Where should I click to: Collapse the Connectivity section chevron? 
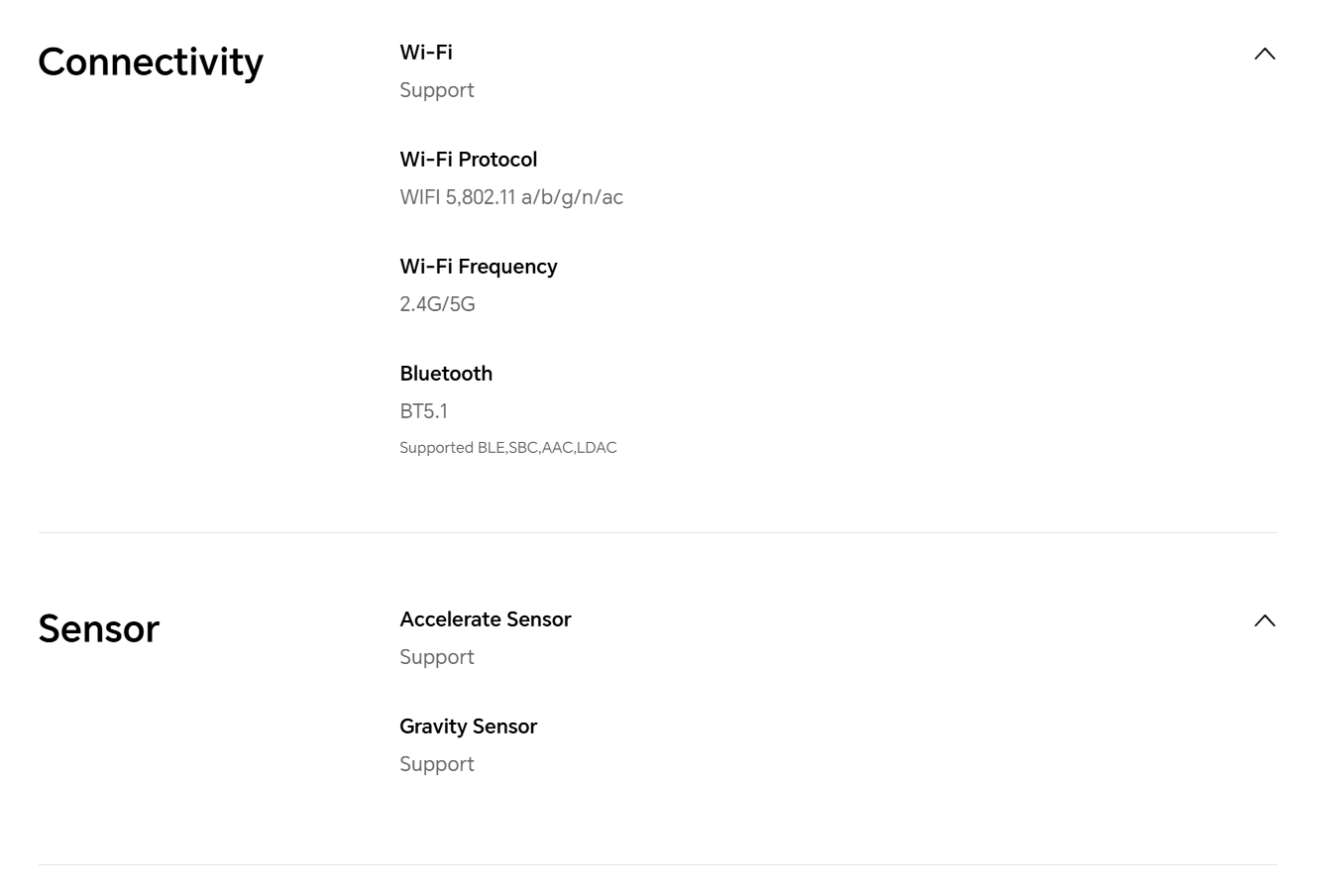(1264, 54)
